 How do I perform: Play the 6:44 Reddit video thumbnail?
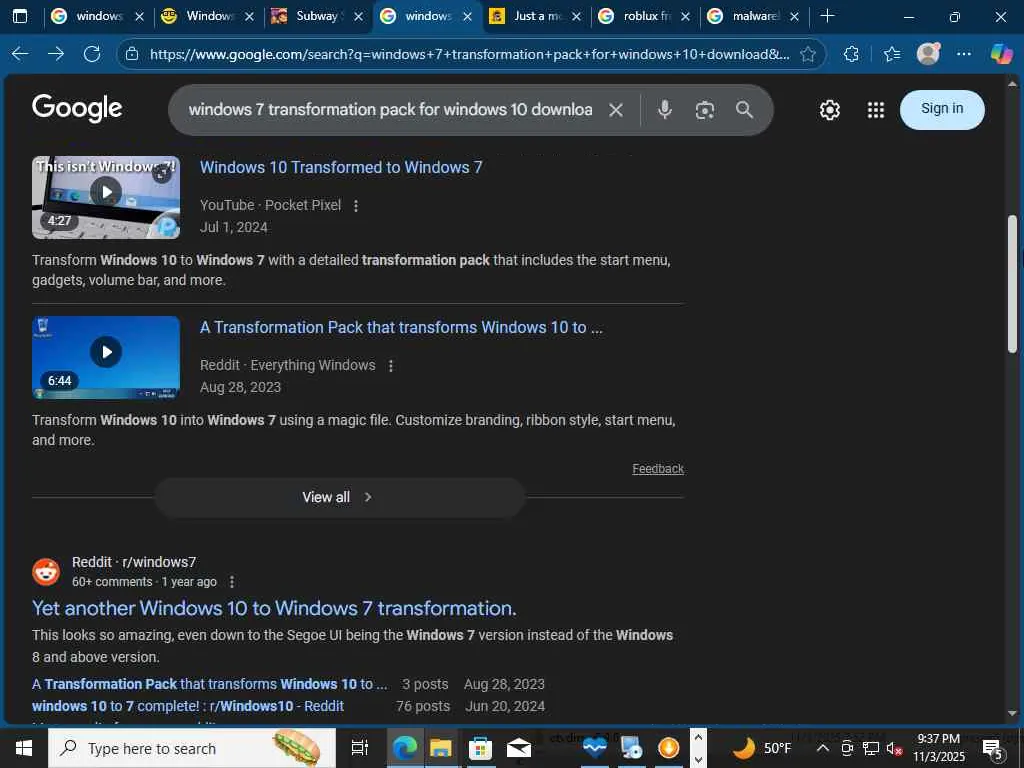click(106, 357)
